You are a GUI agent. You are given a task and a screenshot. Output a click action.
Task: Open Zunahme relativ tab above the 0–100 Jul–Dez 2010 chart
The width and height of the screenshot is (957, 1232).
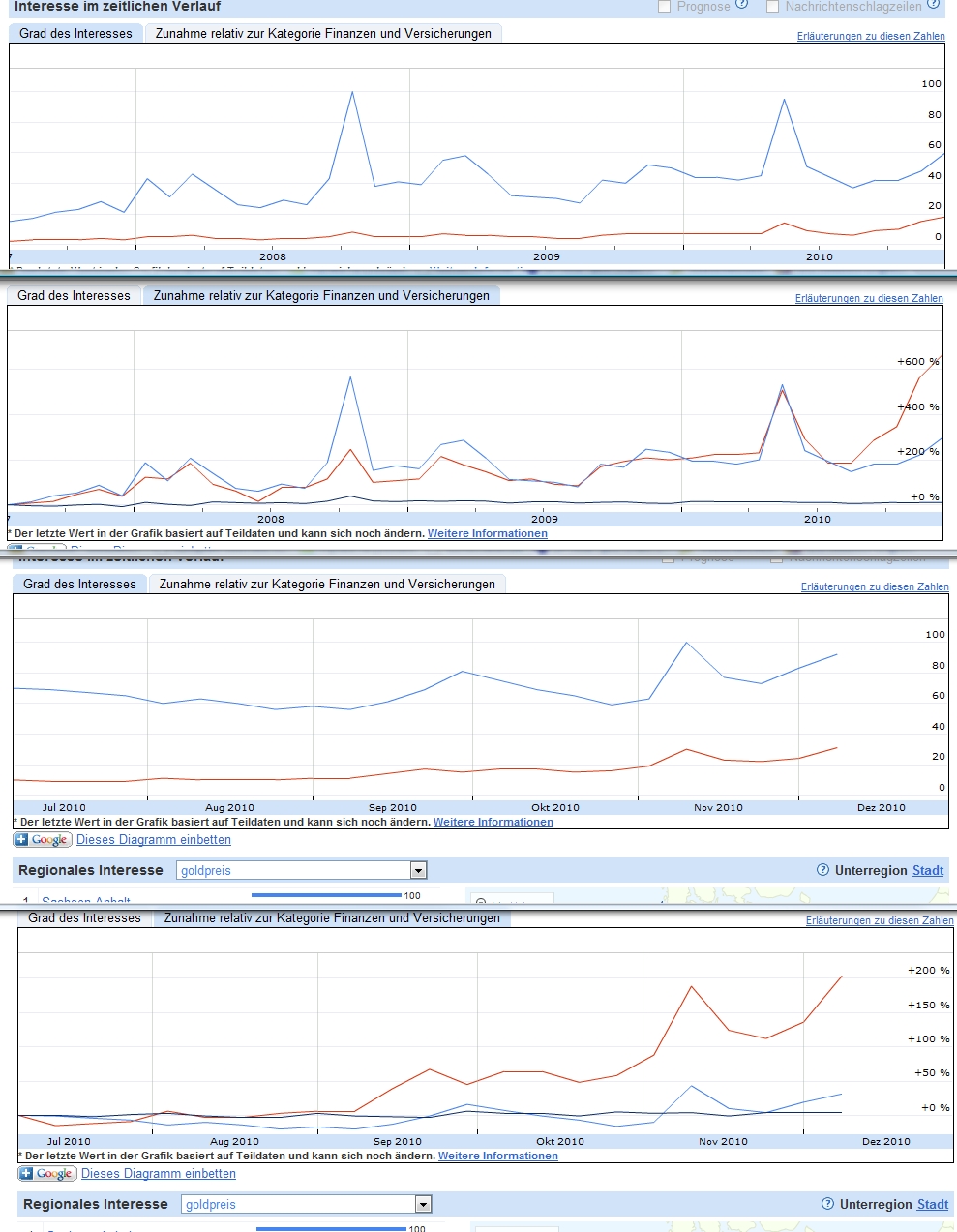[327, 584]
